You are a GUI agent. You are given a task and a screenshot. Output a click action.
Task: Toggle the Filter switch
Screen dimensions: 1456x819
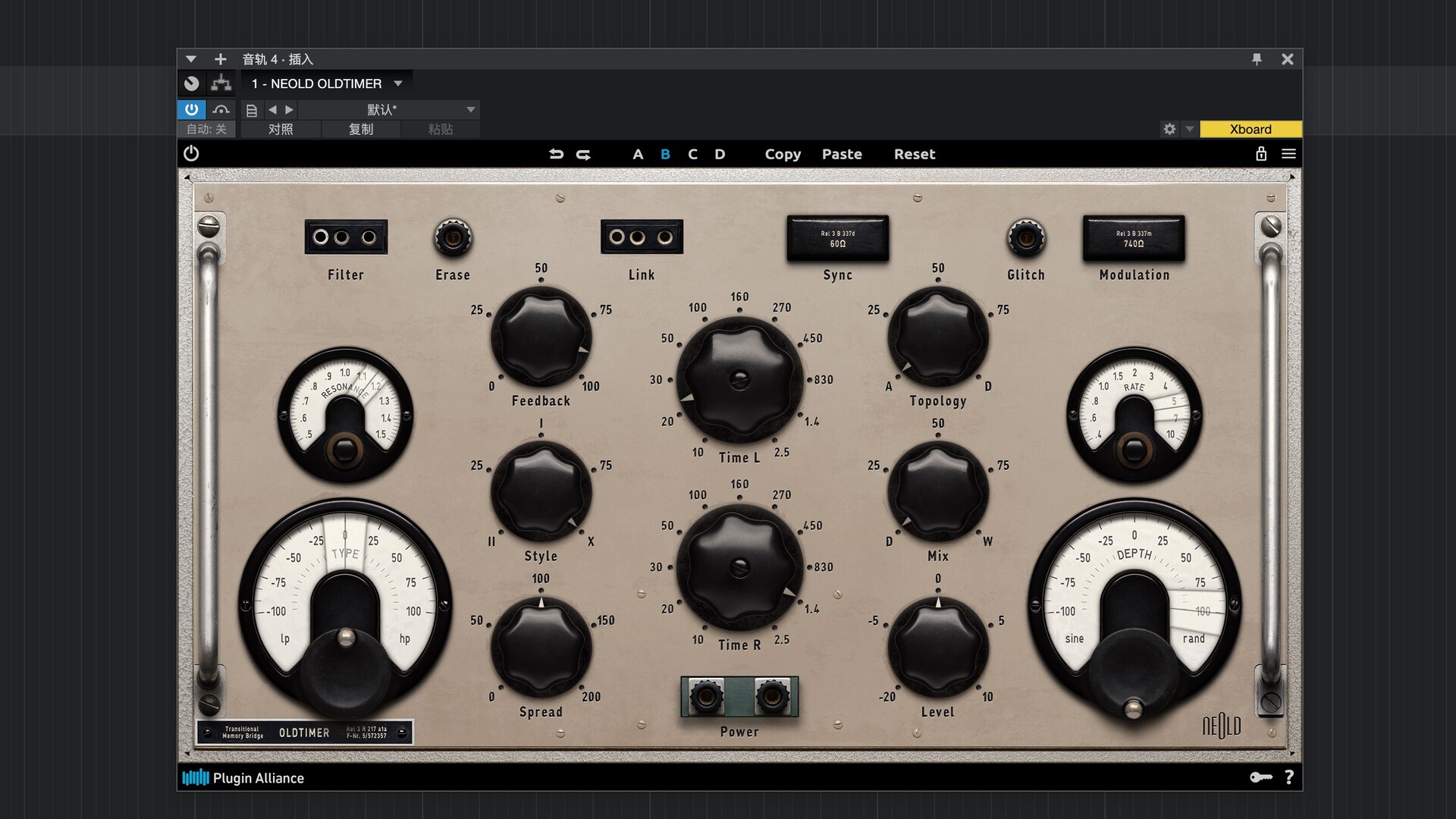click(346, 237)
